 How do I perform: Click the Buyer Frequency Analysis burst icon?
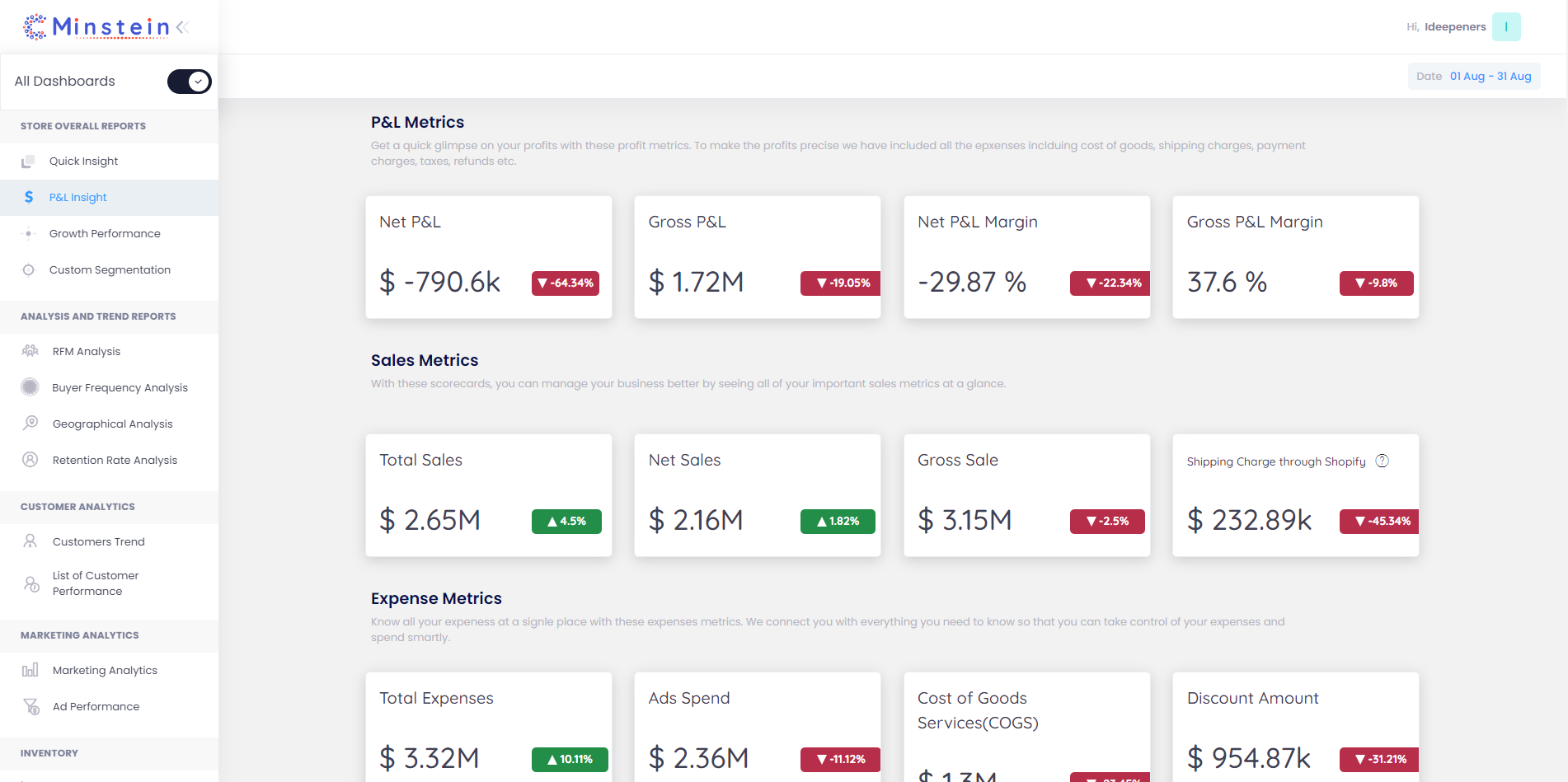click(30, 387)
